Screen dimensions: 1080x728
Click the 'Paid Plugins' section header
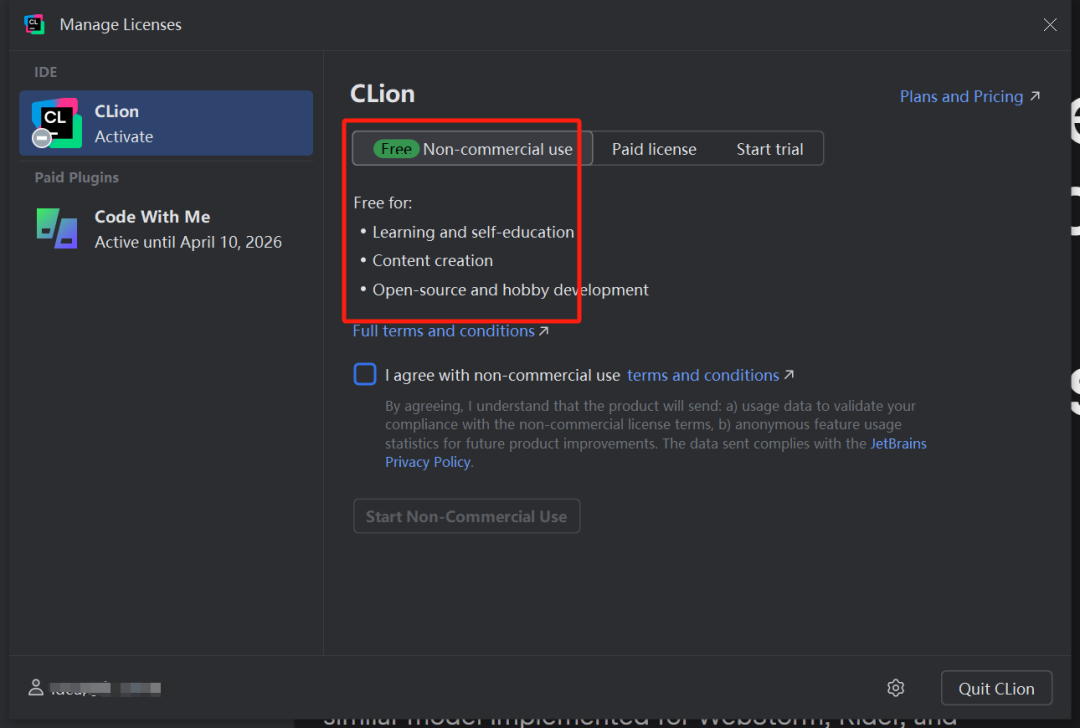click(76, 178)
